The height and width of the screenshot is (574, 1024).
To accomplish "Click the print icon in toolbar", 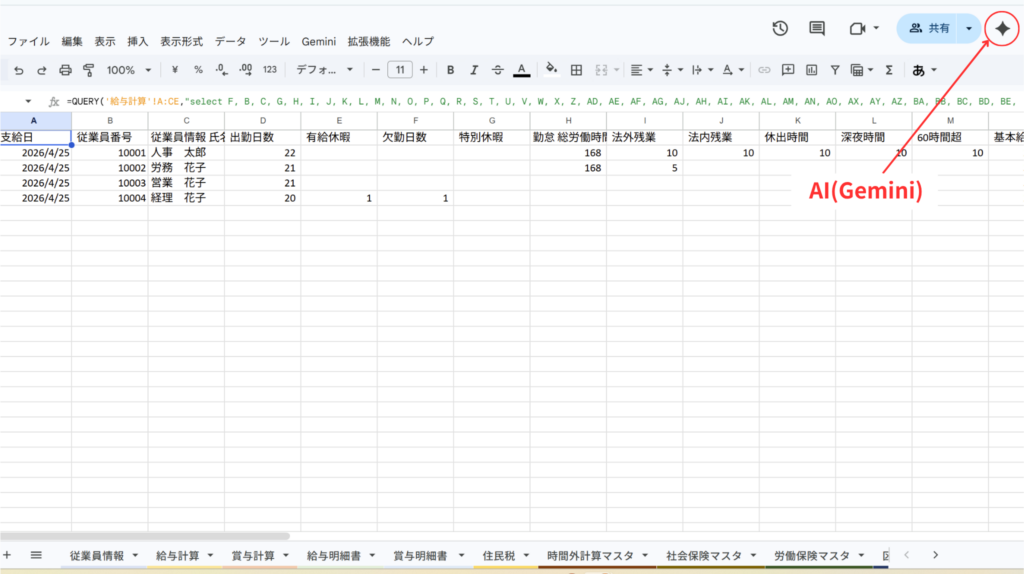I will coord(65,70).
